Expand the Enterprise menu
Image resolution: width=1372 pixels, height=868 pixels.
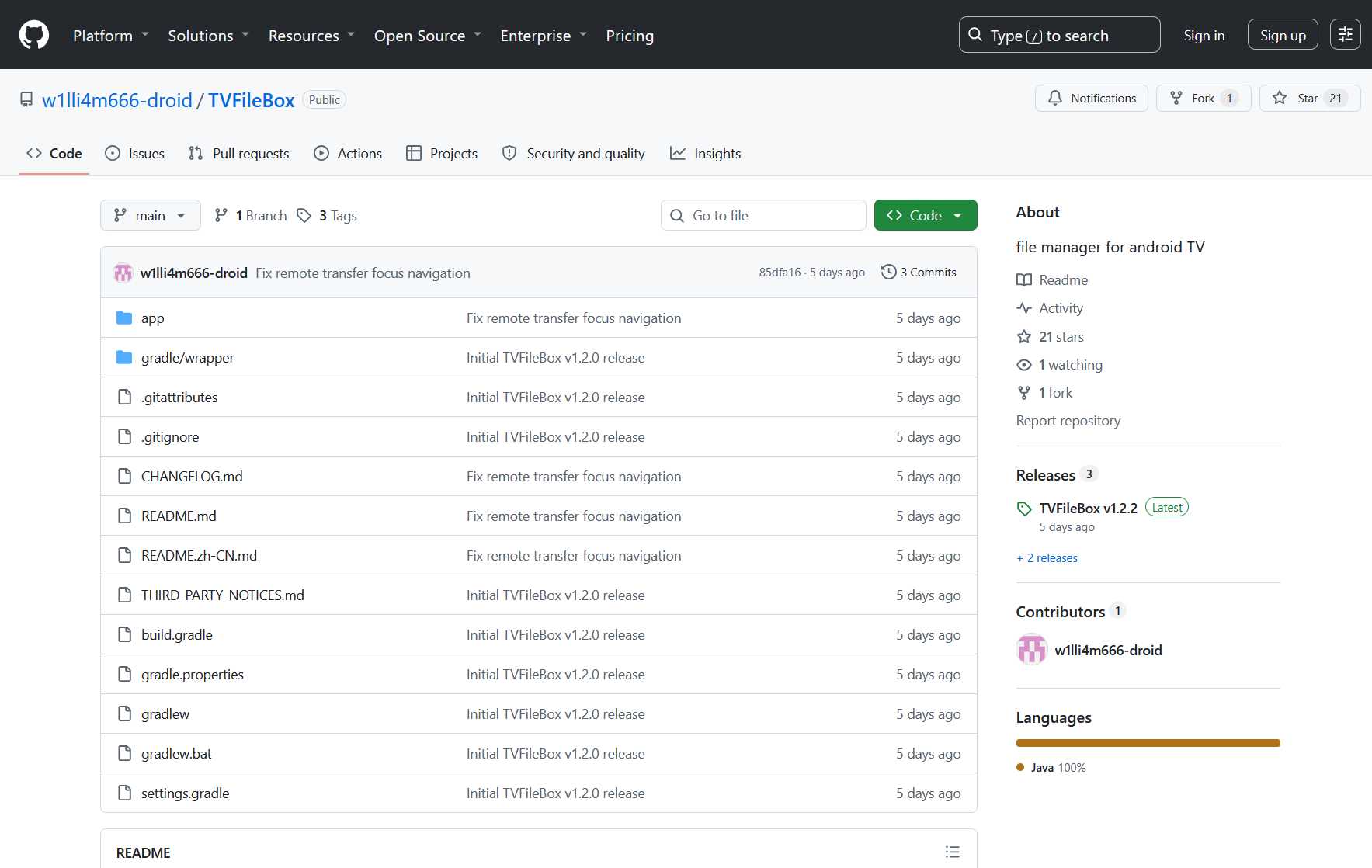click(x=544, y=36)
